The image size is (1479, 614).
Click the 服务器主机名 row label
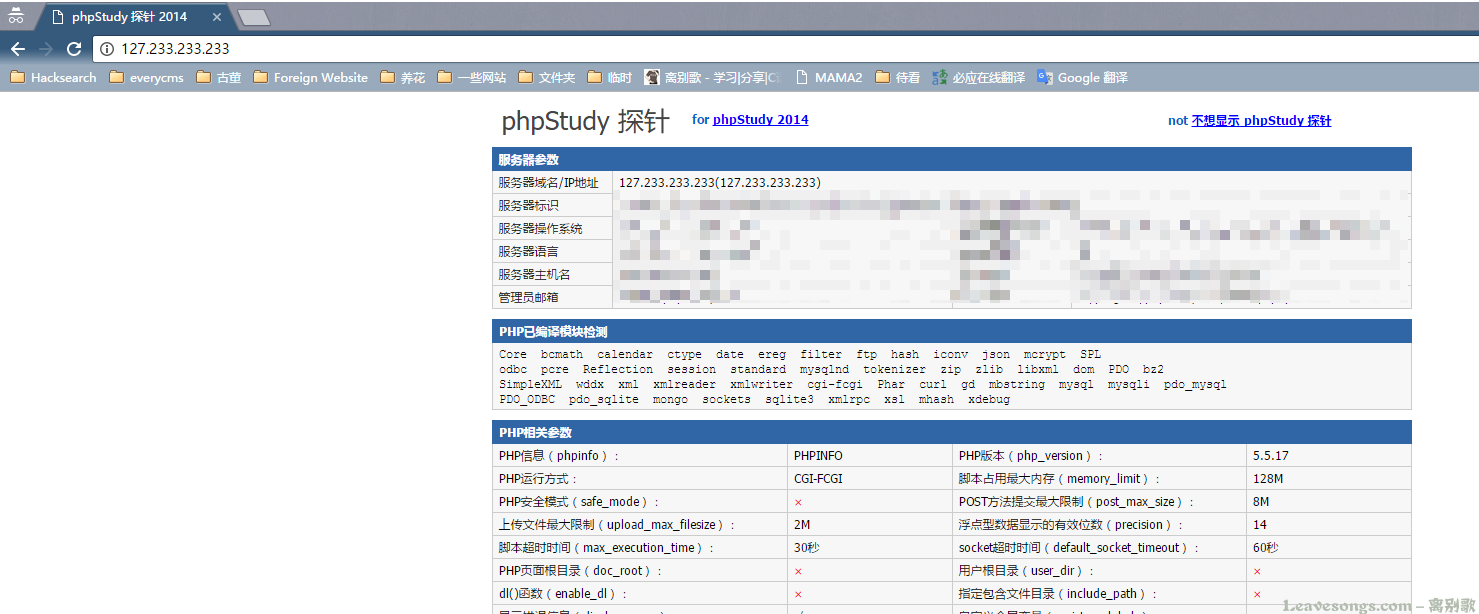534,275
